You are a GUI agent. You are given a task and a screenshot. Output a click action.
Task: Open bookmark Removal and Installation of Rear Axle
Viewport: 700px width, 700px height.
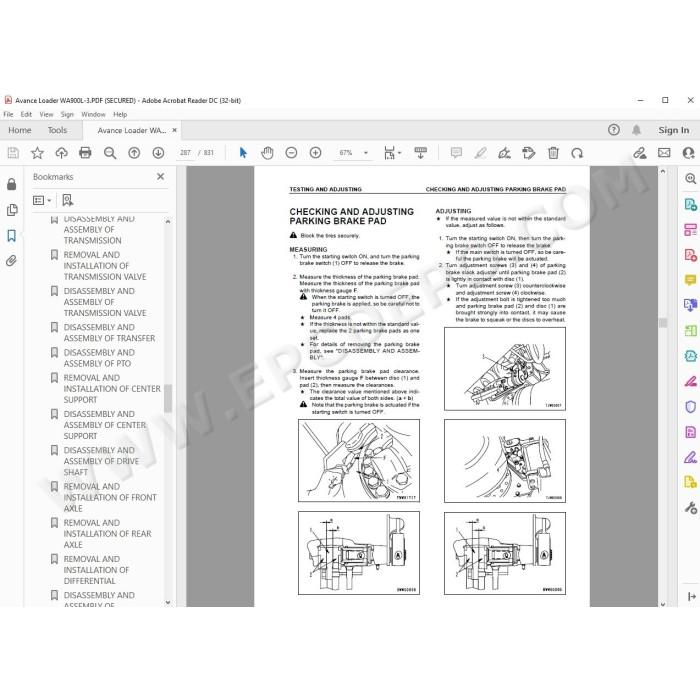(x=107, y=533)
